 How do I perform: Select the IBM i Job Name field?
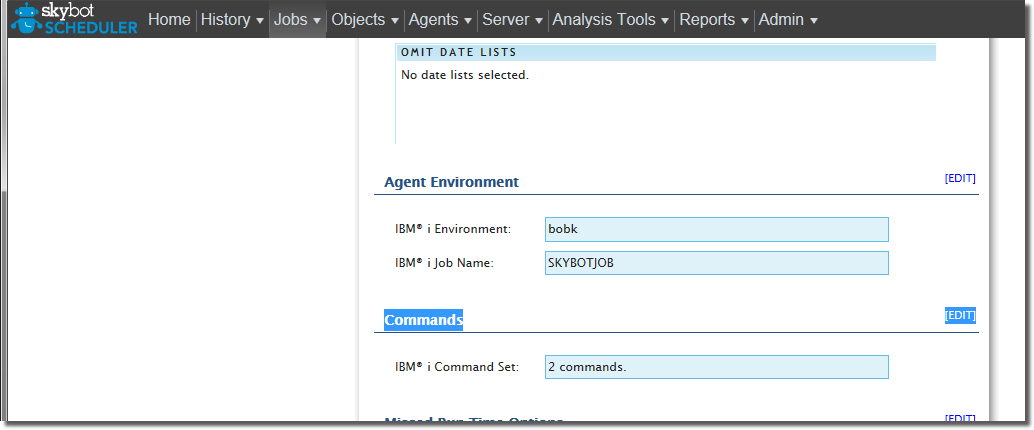pyautogui.click(x=716, y=263)
